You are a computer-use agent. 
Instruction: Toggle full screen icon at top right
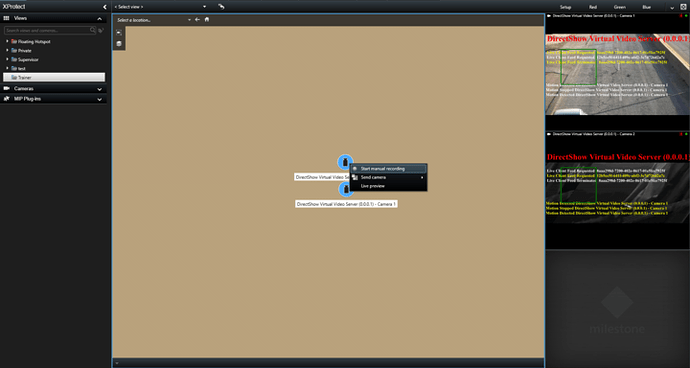click(683, 7)
